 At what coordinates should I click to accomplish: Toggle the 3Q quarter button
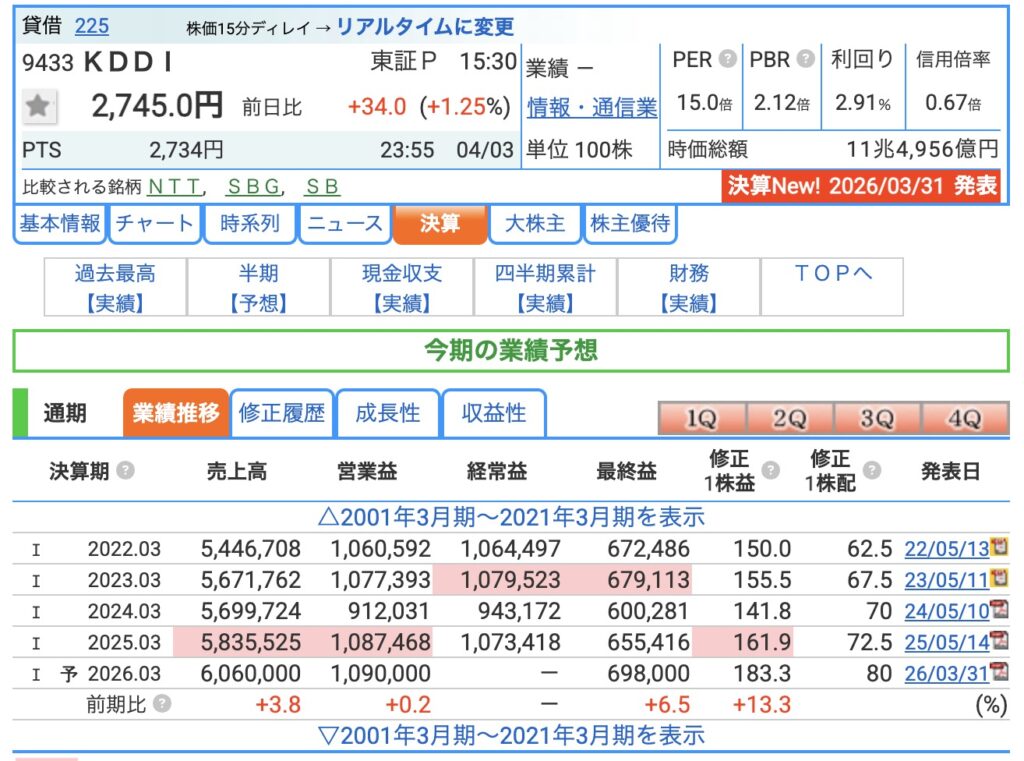point(876,419)
